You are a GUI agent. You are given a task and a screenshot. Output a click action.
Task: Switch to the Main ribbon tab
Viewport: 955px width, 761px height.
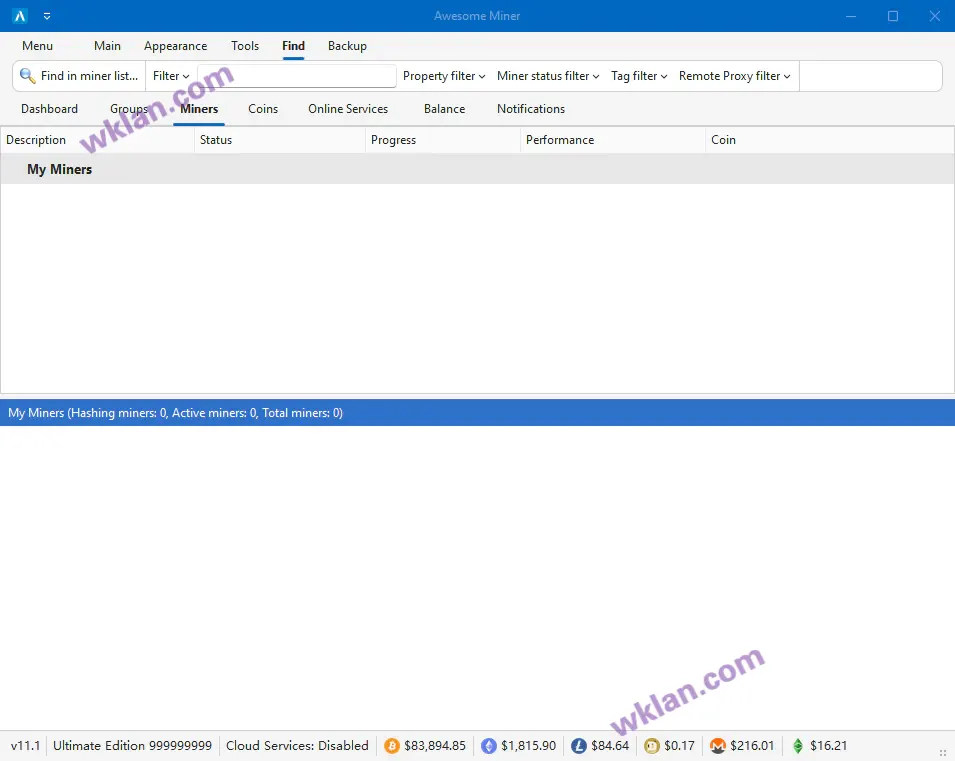(x=107, y=46)
